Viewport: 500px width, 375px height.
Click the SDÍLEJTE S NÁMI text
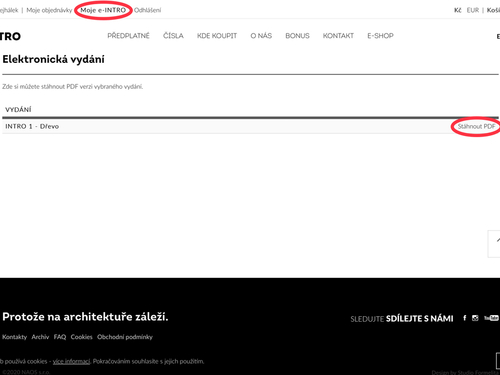(420, 319)
